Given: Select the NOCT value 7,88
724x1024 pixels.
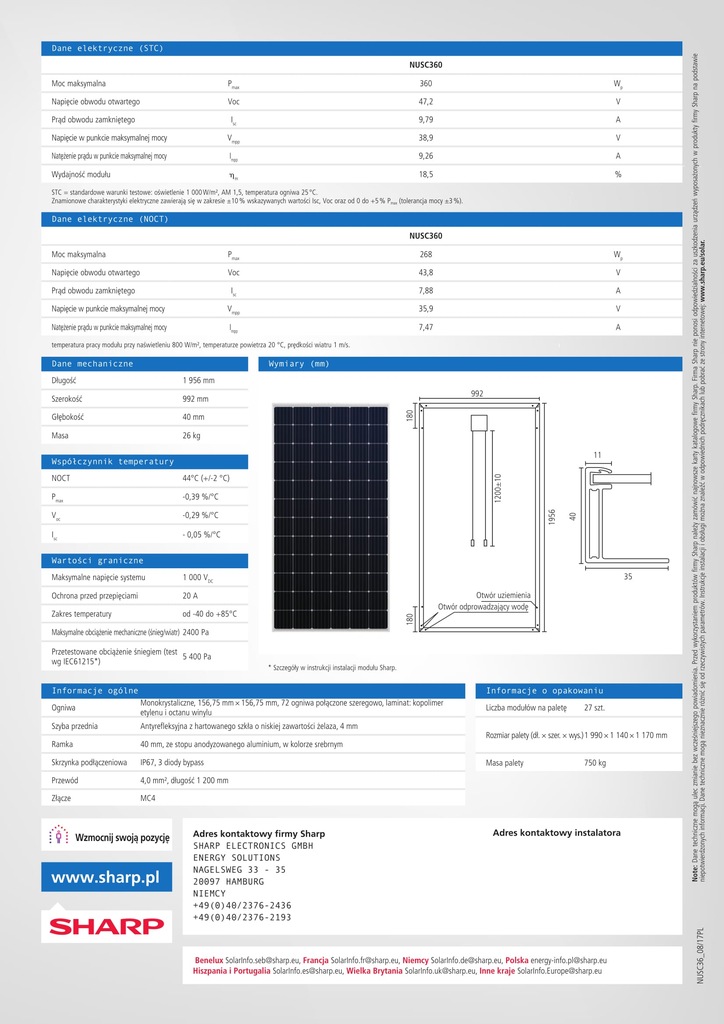Looking at the screenshot, I should (x=426, y=291).
